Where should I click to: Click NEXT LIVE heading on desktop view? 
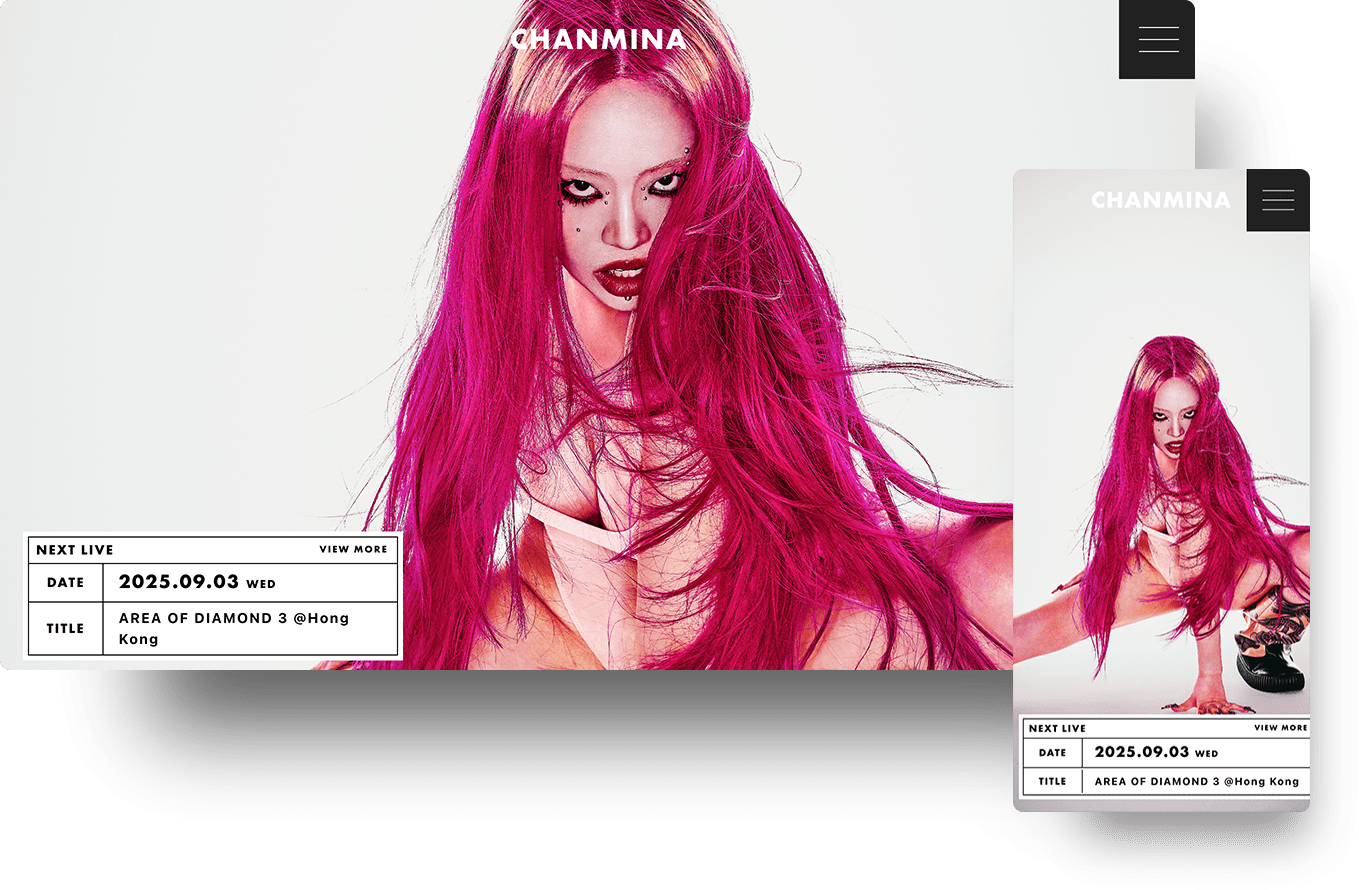coord(75,549)
